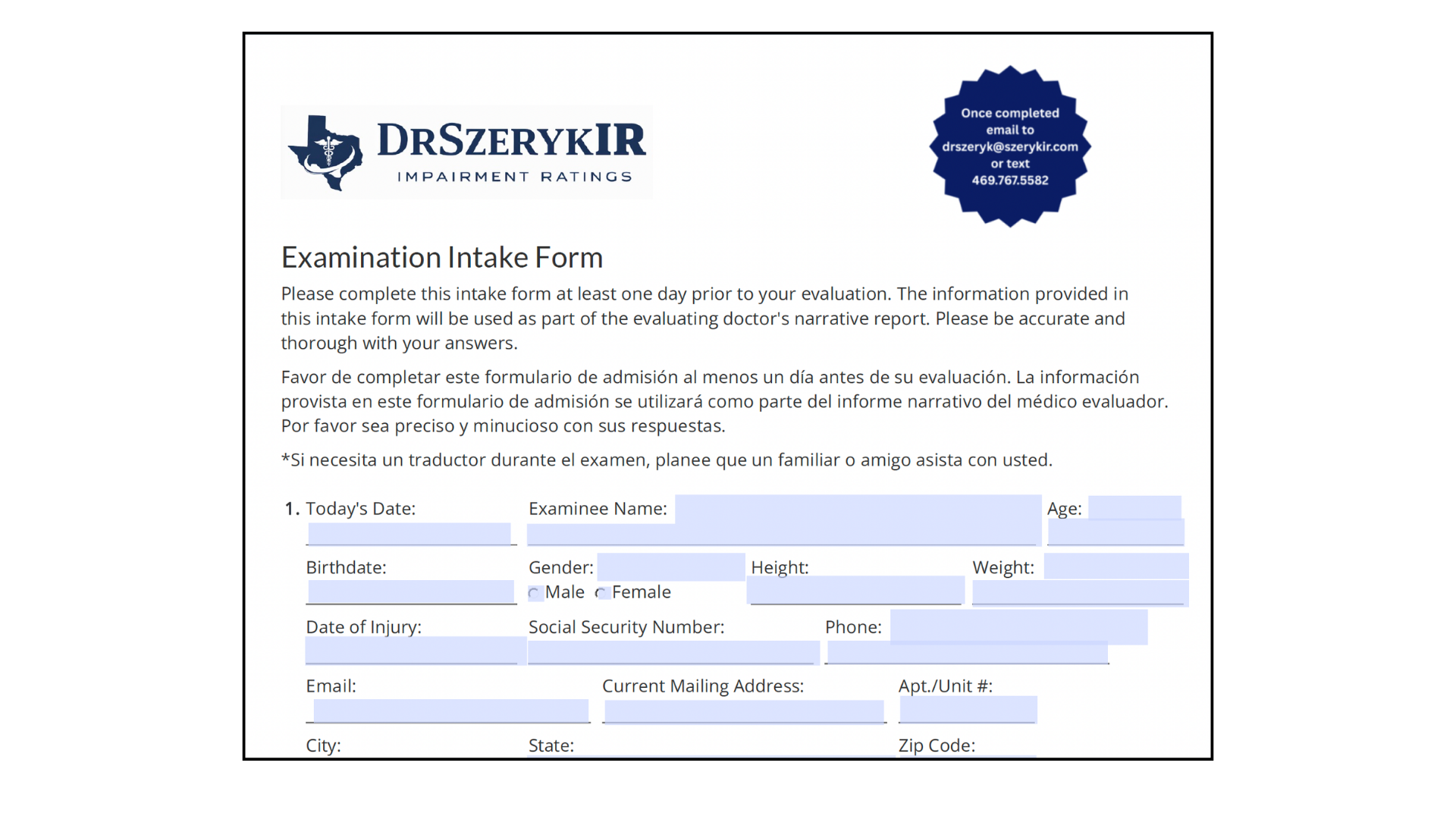Click the 469.767.5582 phone number text
1456x819 pixels.
coord(1009,180)
